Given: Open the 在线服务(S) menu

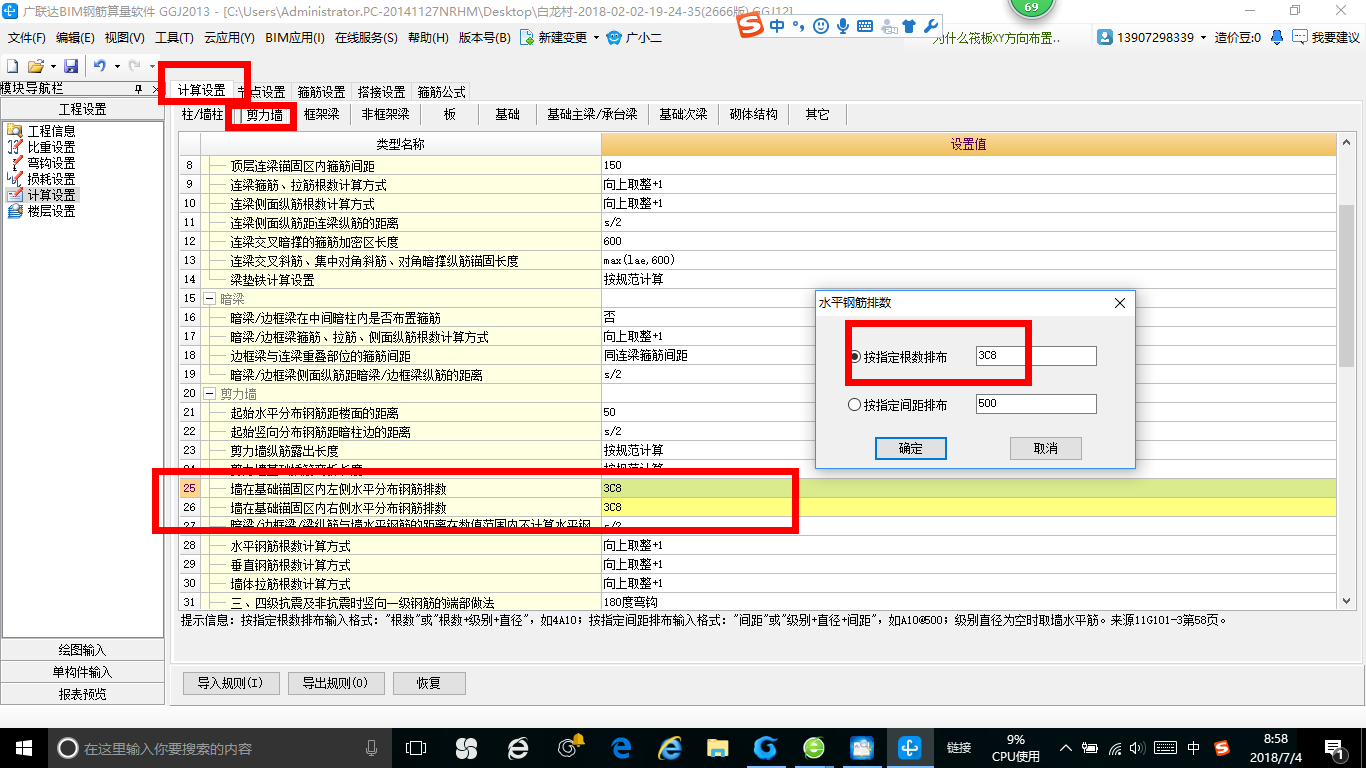Looking at the screenshot, I should (x=366, y=38).
